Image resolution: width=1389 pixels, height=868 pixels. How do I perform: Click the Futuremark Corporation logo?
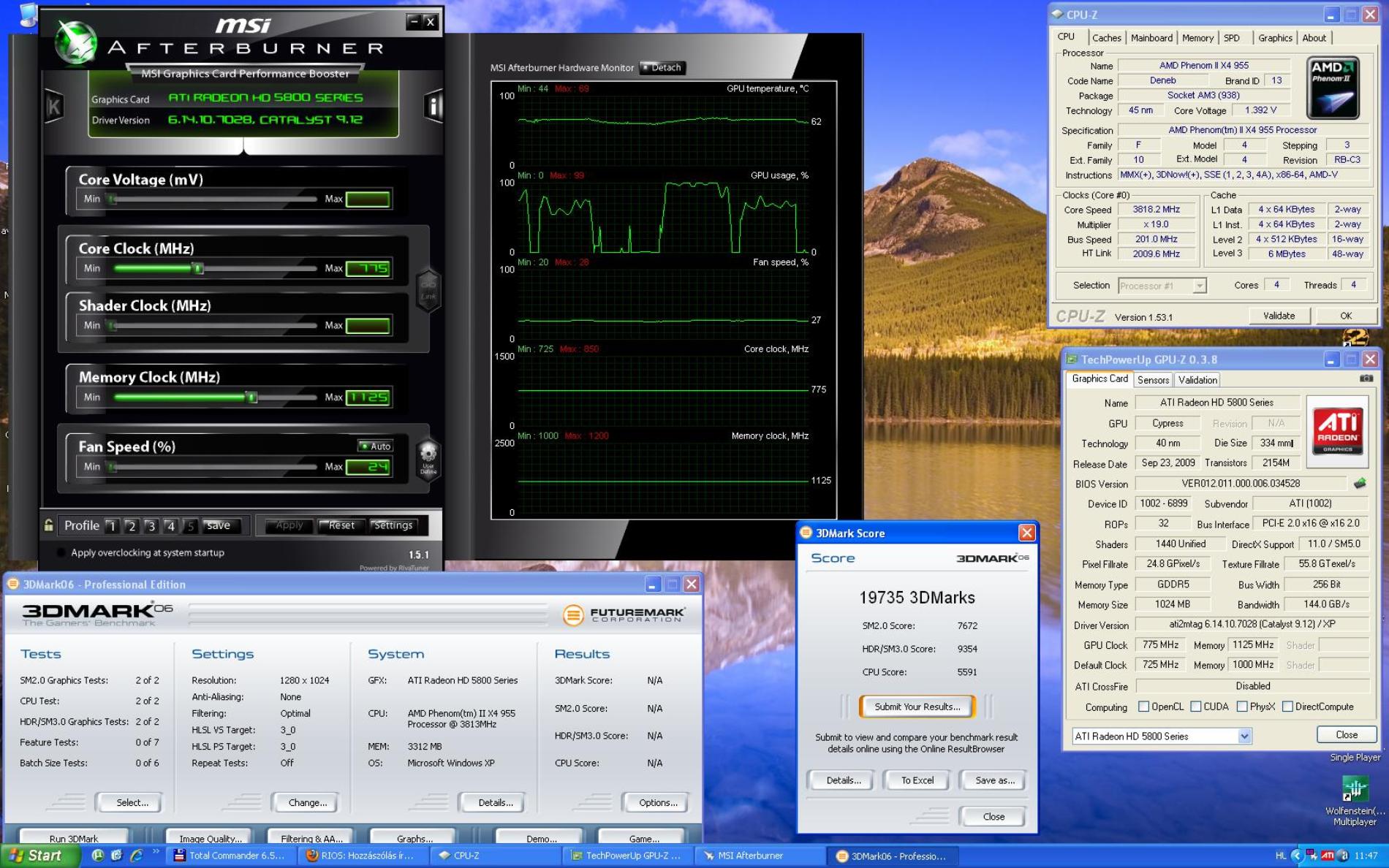coord(624,614)
